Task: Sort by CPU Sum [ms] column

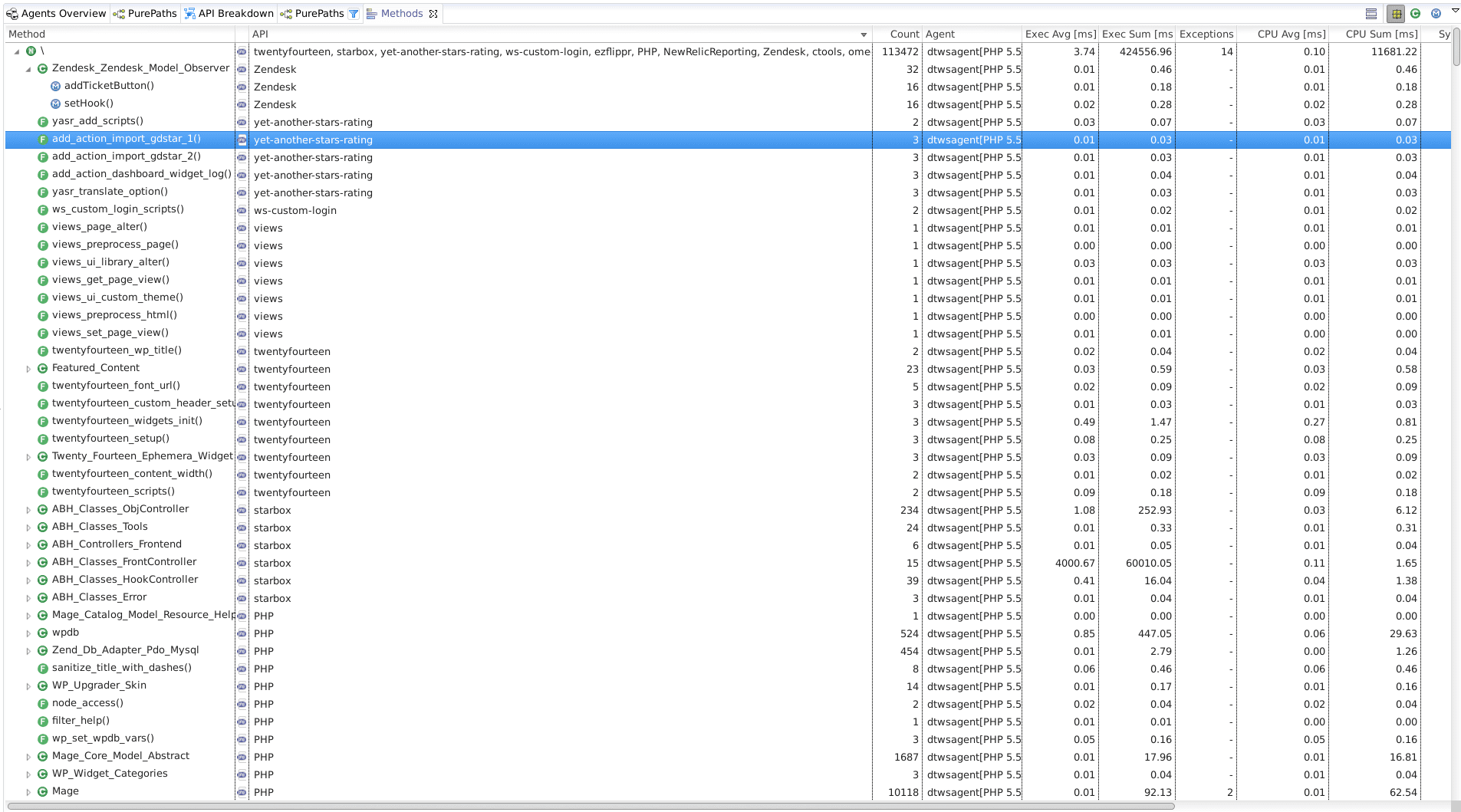Action: [x=1374, y=34]
